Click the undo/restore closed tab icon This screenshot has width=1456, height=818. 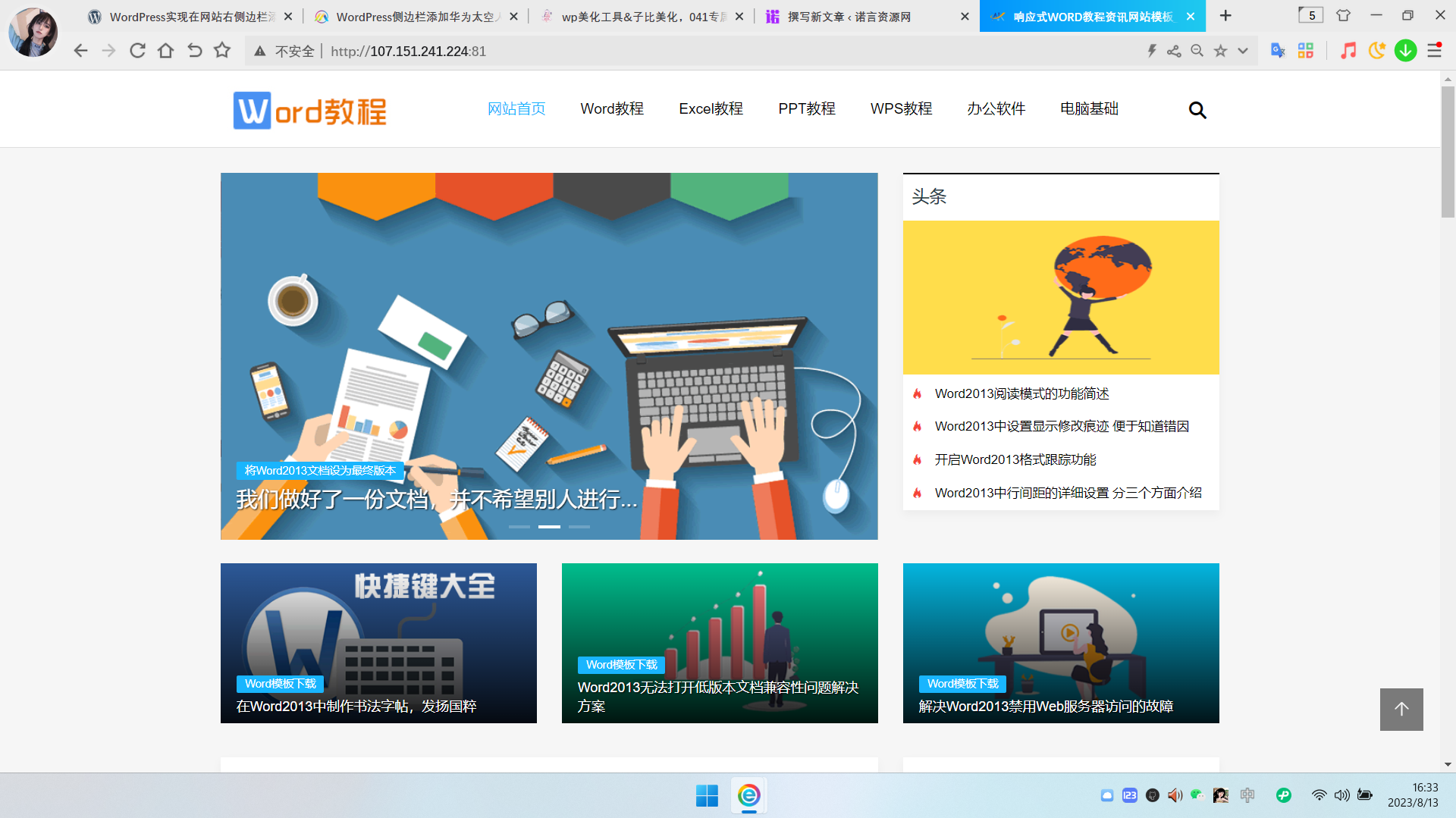point(194,51)
